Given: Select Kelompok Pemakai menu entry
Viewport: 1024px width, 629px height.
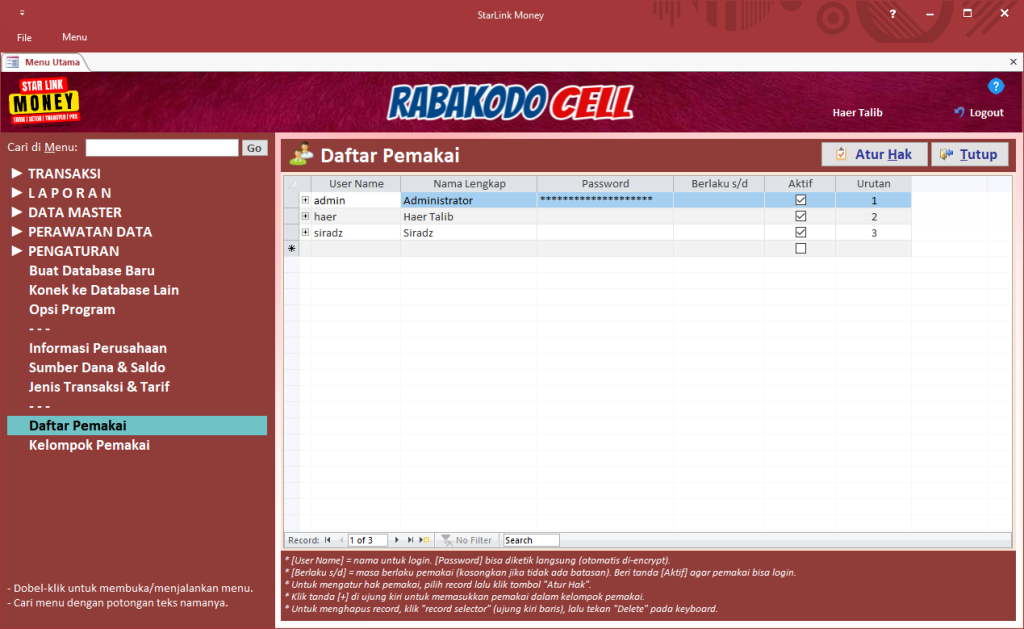Looking at the screenshot, I should (89, 445).
